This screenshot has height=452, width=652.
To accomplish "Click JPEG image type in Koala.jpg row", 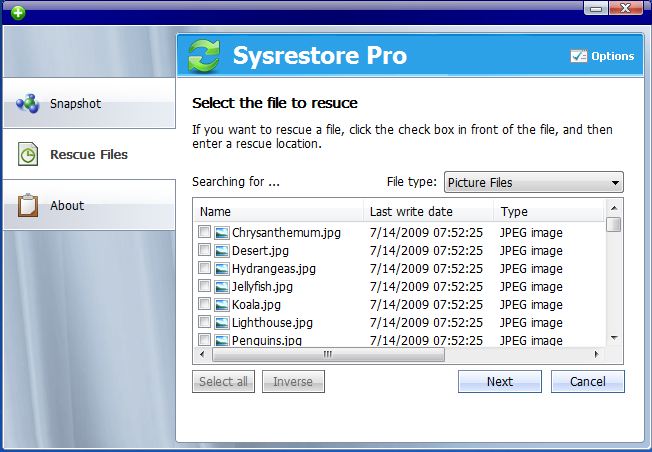I will [531, 305].
